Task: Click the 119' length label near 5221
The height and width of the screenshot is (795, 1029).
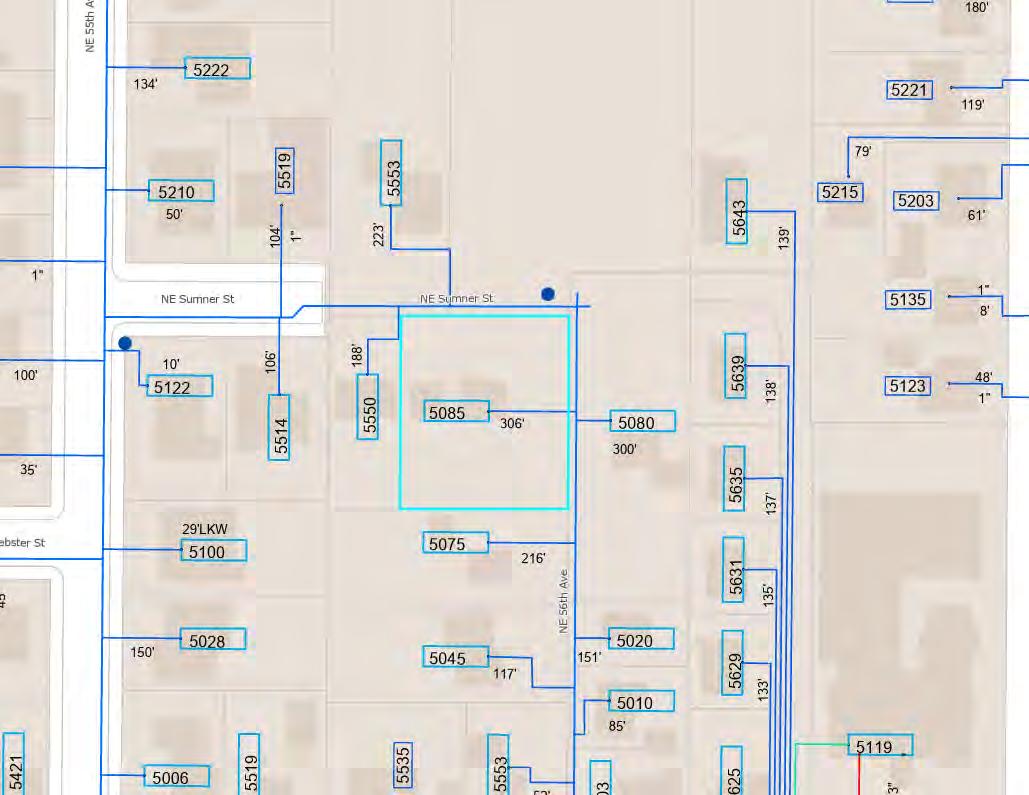Action: [x=973, y=104]
